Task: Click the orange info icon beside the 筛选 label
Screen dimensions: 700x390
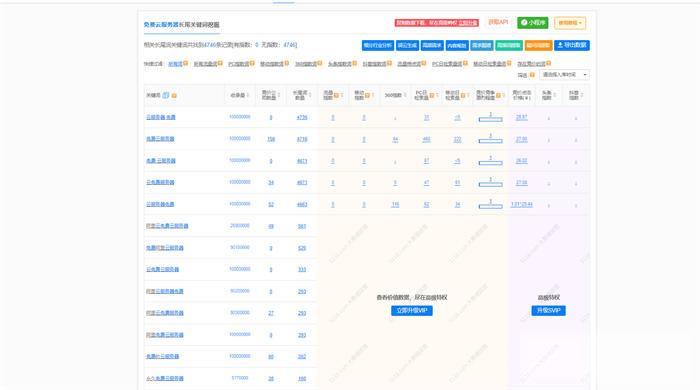Action: 532,75
